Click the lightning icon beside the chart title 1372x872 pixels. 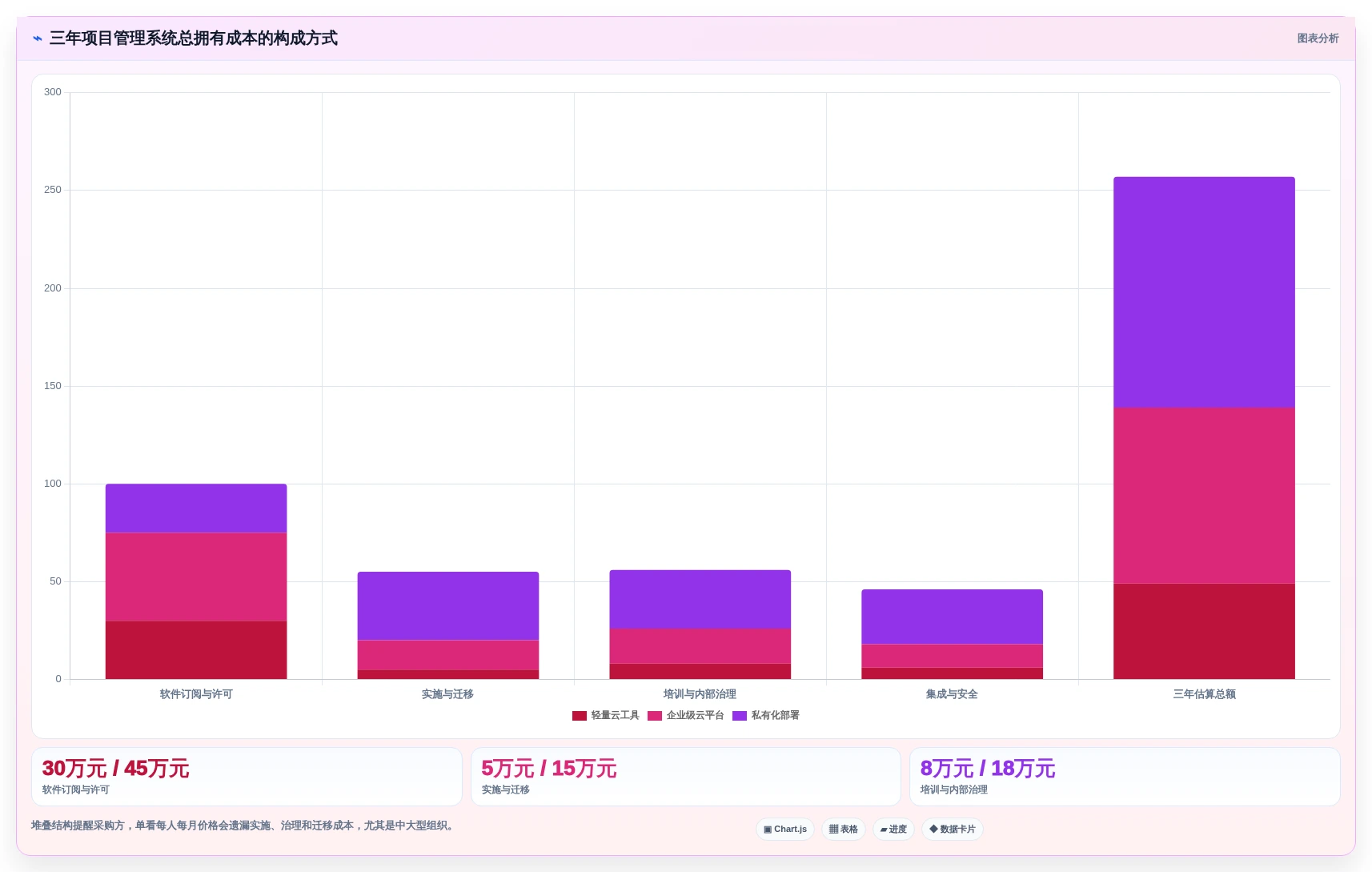[37, 38]
